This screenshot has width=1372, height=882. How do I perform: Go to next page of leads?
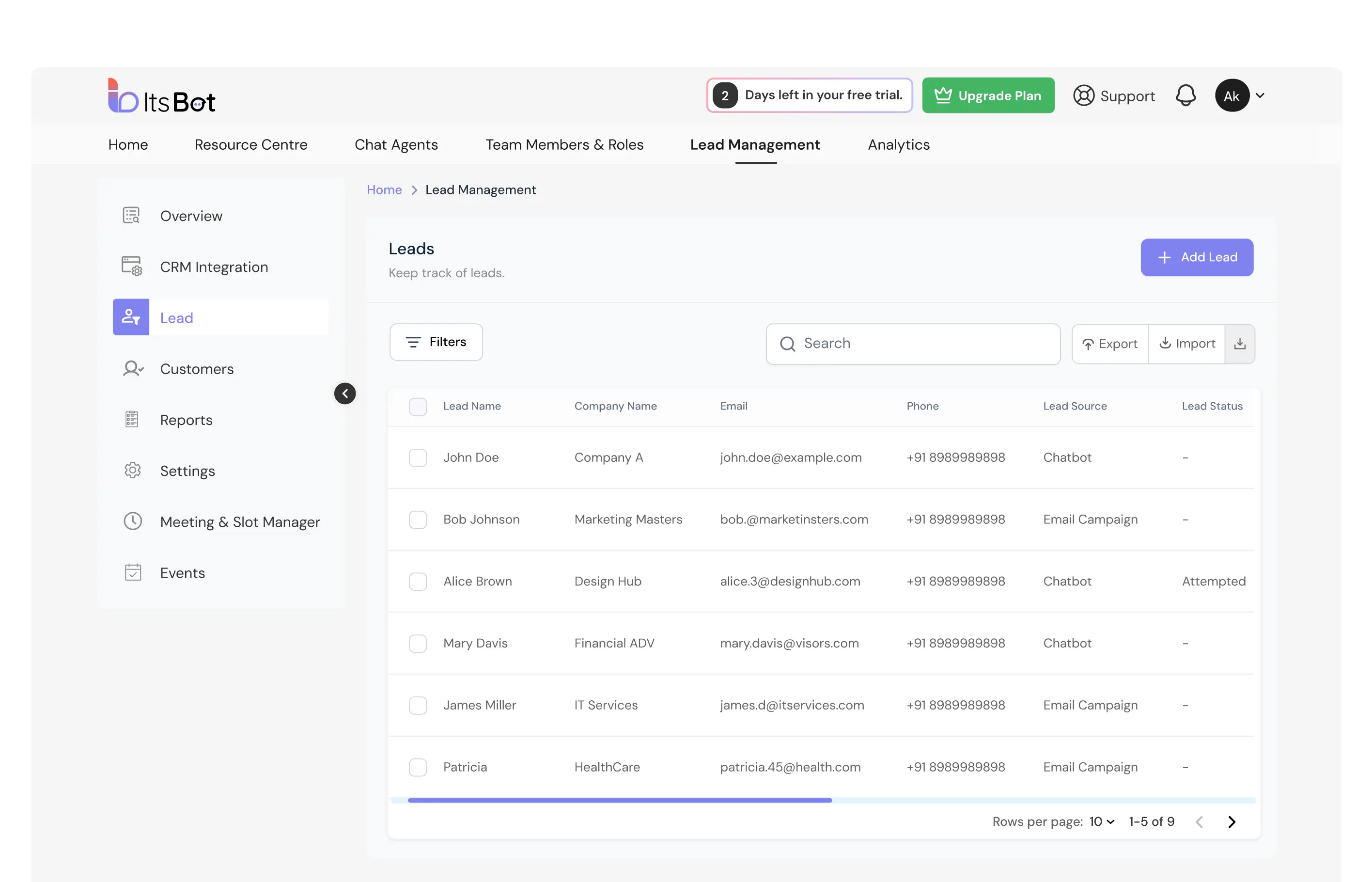pos(1232,822)
